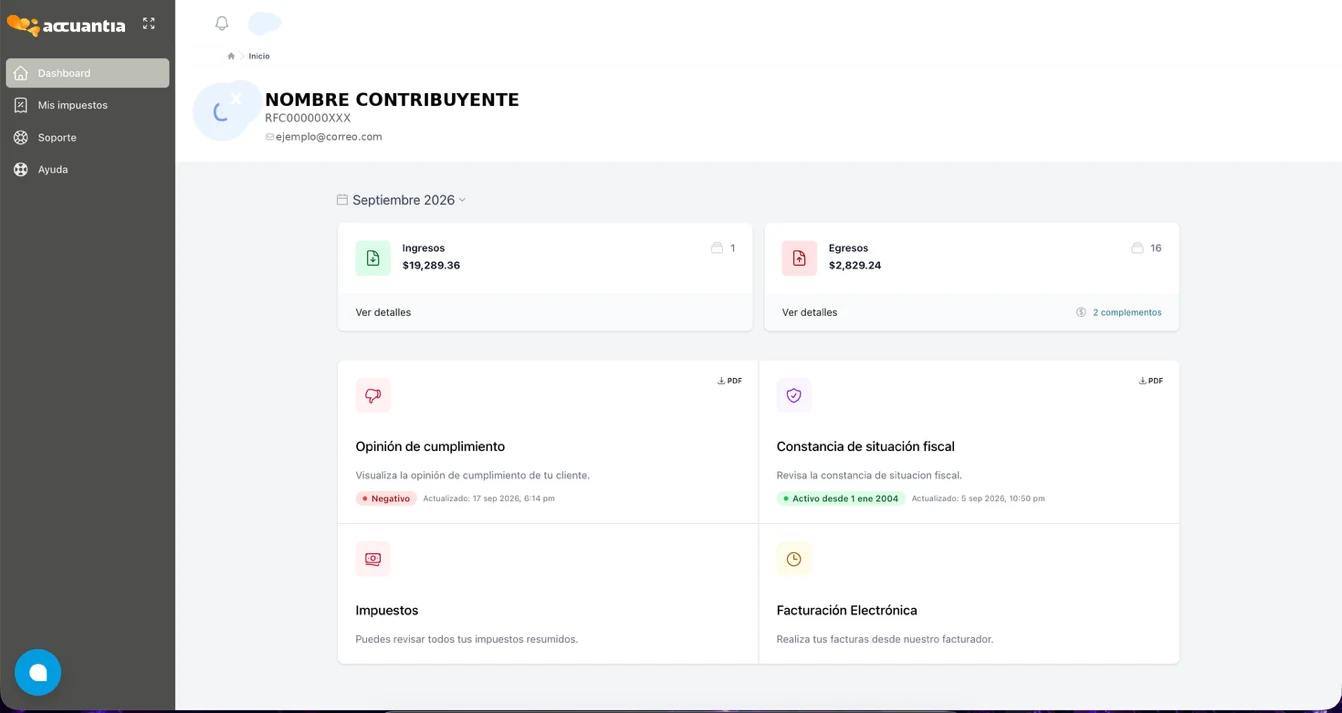Open Constancia de situación fiscal title
This screenshot has height=713, width=1342.
(866, 446)
